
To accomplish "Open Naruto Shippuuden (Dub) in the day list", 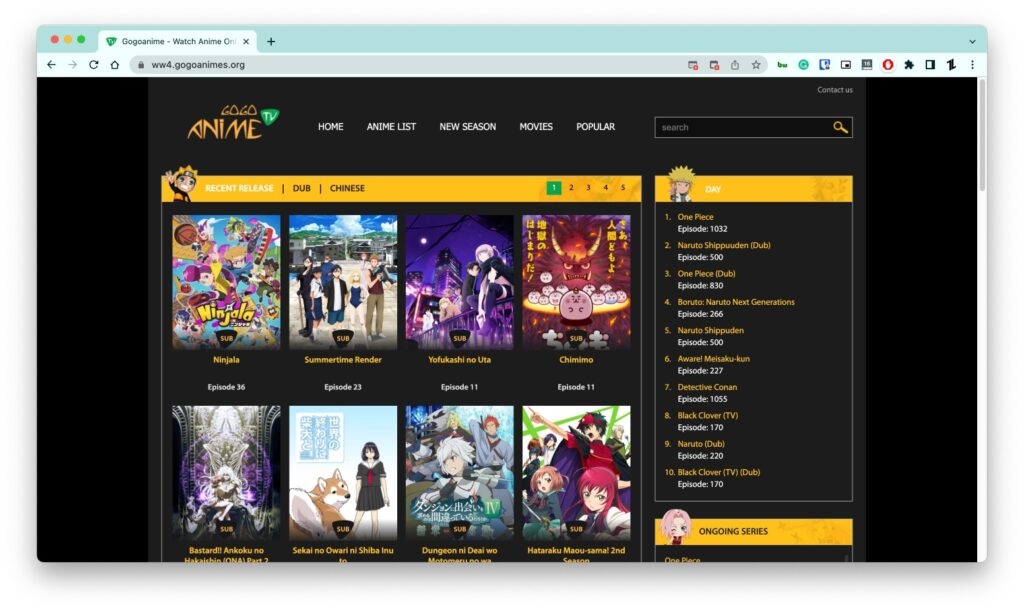I will click(724, 245).
